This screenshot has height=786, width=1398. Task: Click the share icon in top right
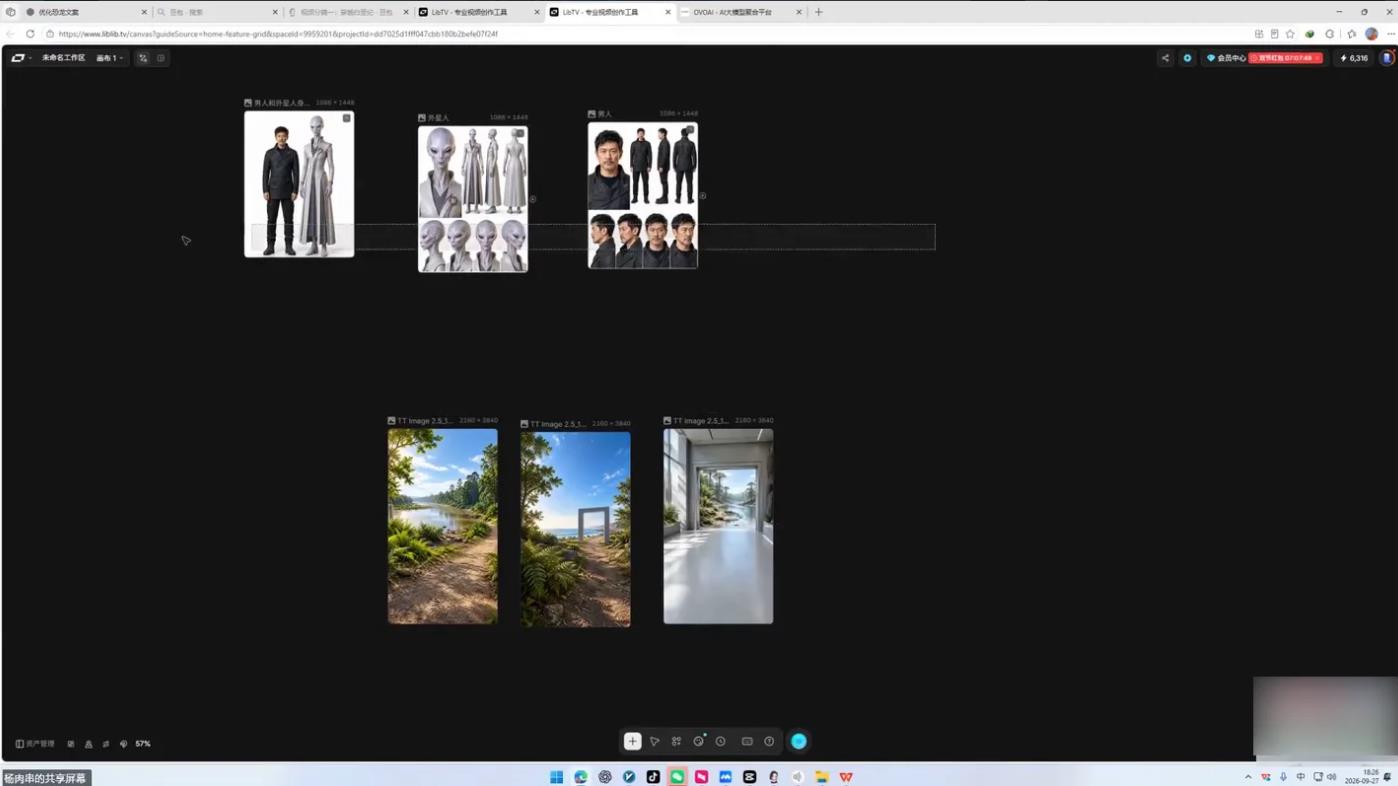pos(1165,58)
